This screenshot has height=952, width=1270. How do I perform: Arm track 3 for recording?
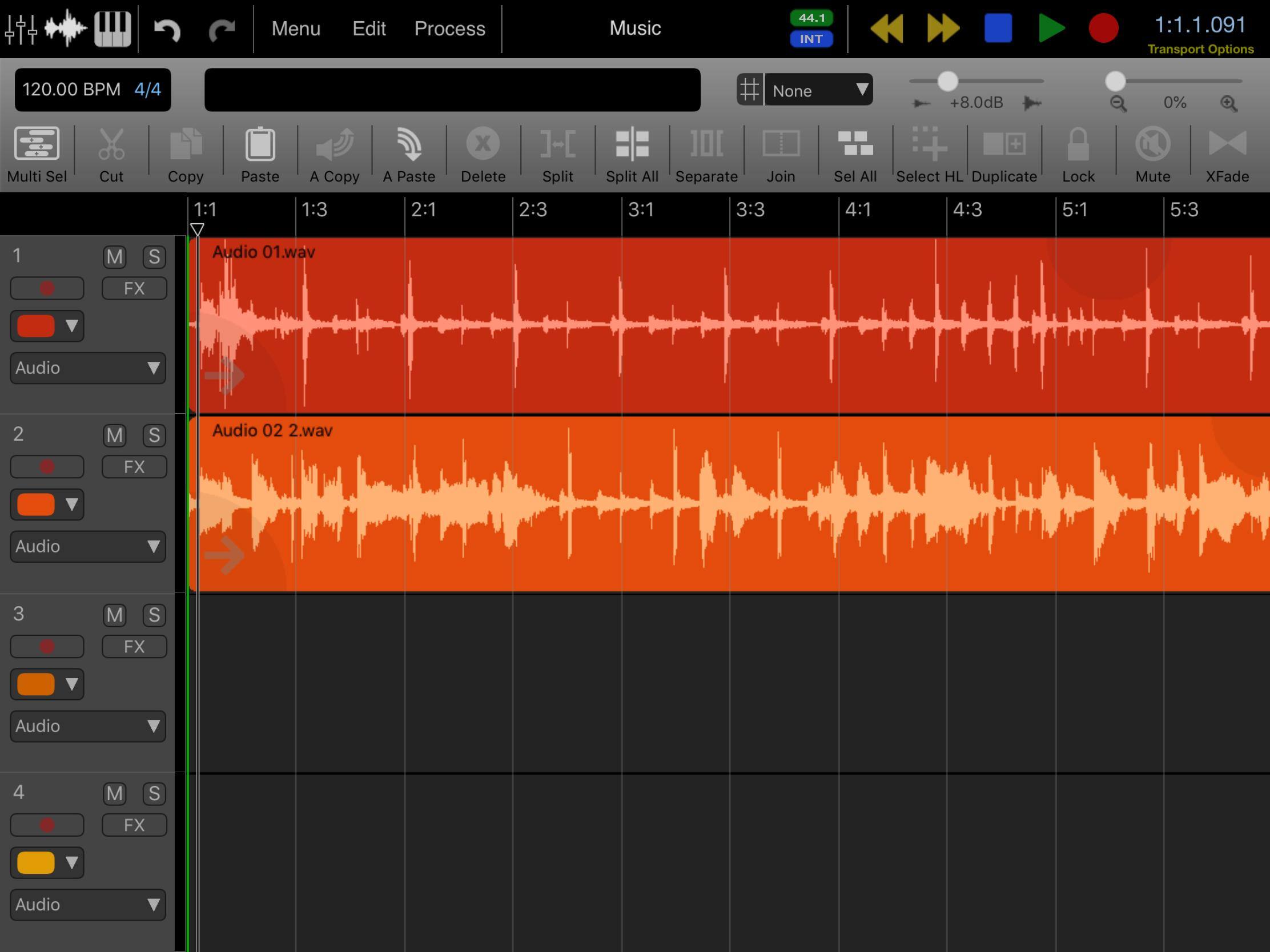(47, 647)
